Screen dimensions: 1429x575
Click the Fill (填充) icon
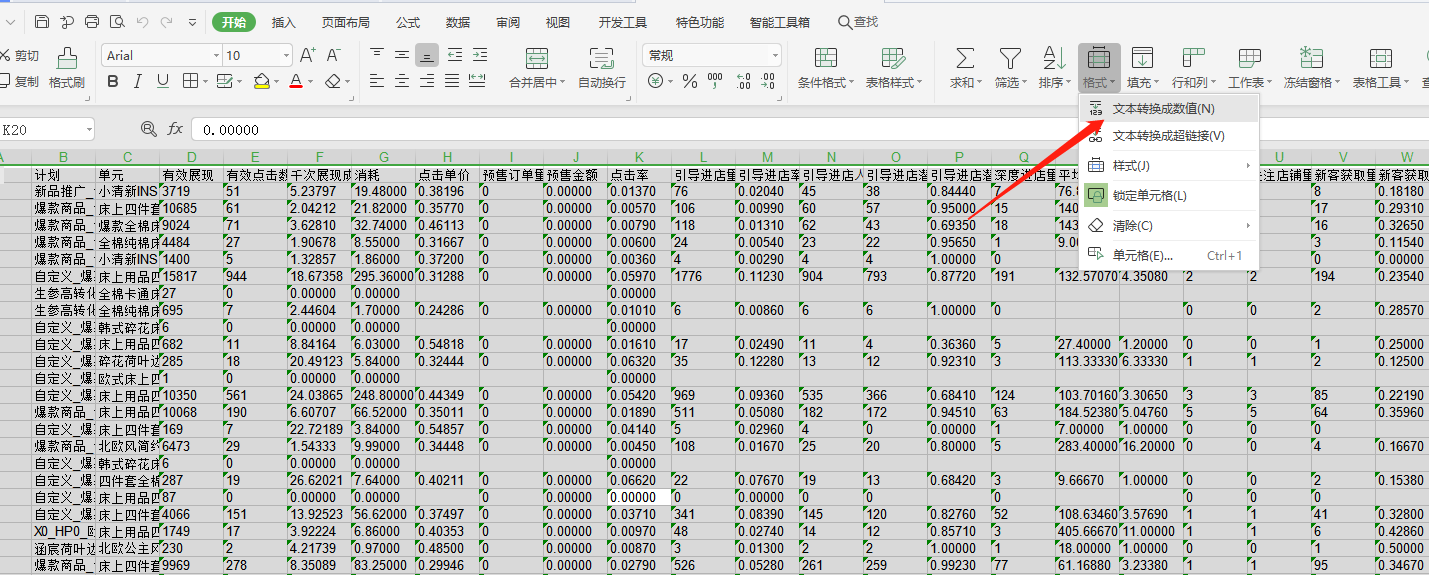[x=1142, y=59]
